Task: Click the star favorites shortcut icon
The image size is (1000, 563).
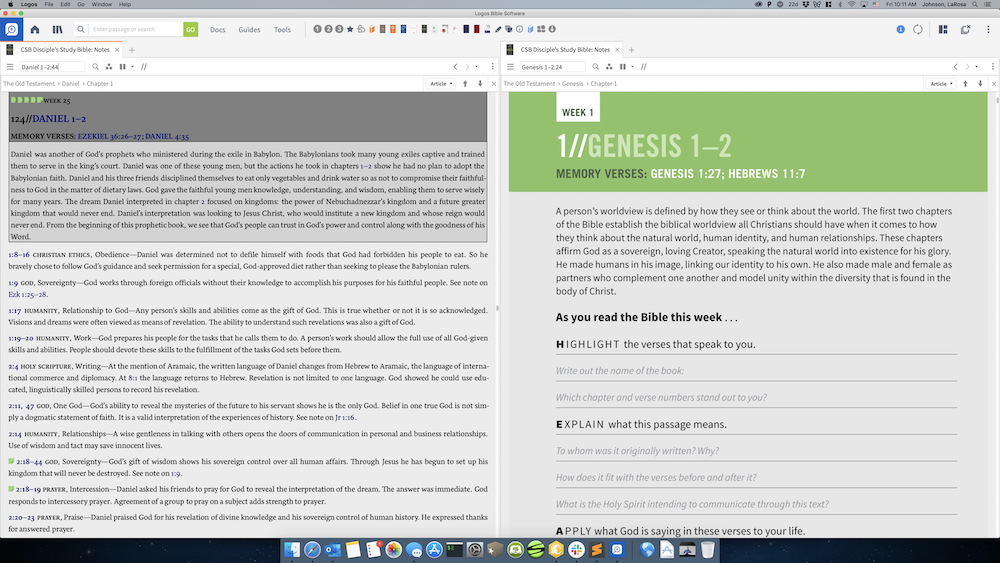Action: point(350,29)
